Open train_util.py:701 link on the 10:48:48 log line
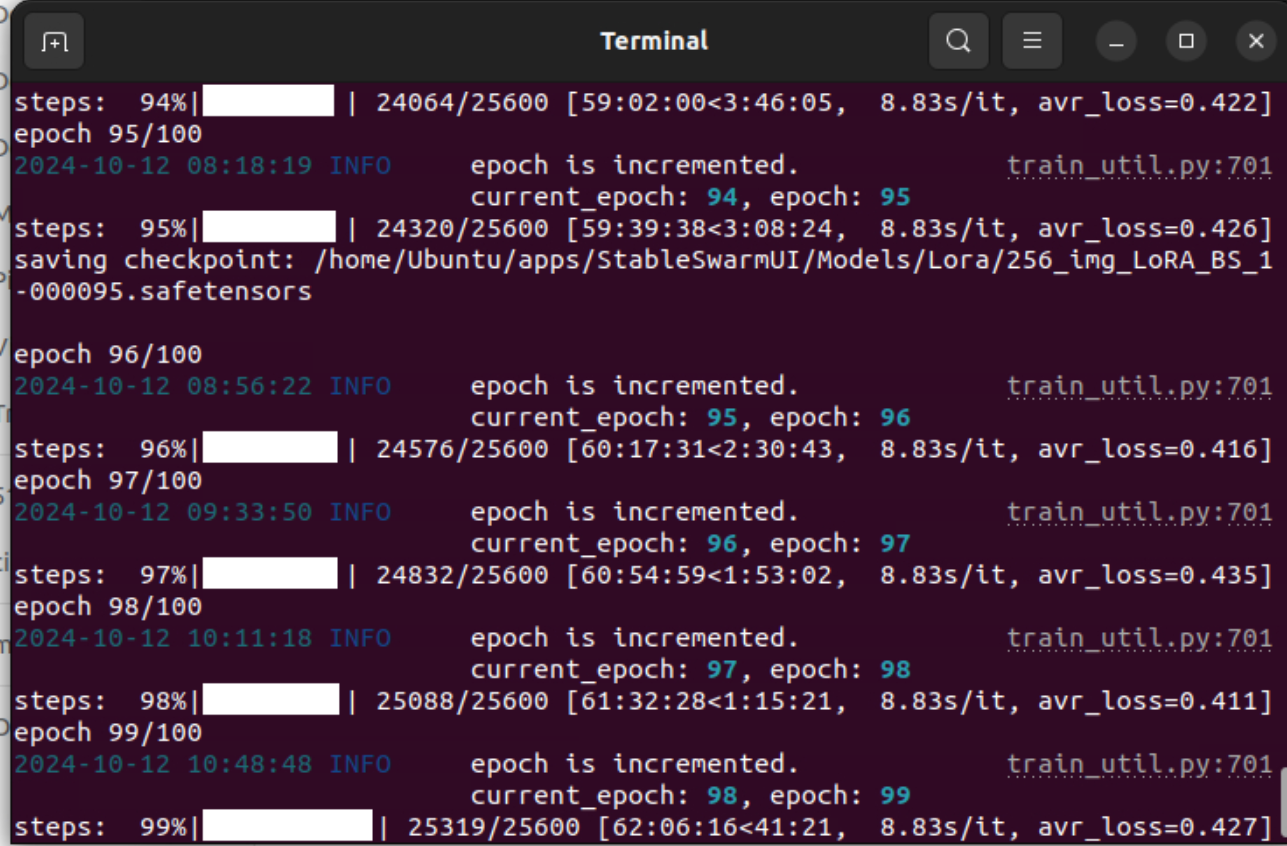 pos(1139,764)
